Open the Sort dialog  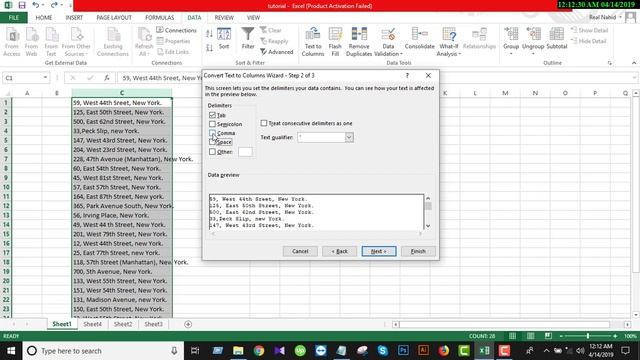click(224, 39)
